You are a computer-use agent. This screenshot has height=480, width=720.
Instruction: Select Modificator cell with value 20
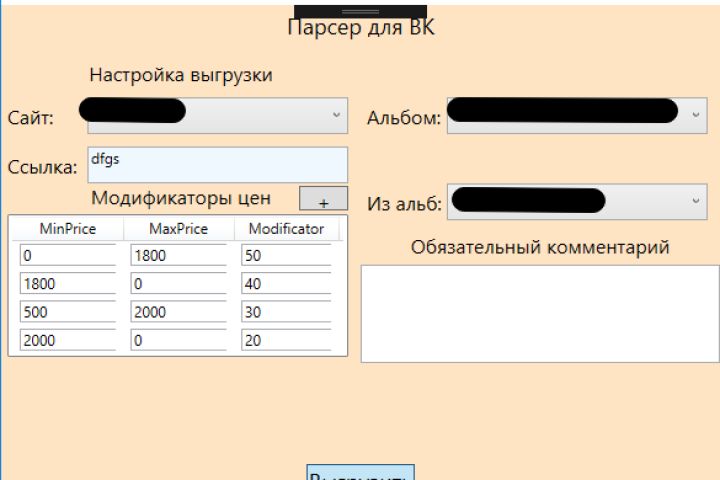[286, 340]
